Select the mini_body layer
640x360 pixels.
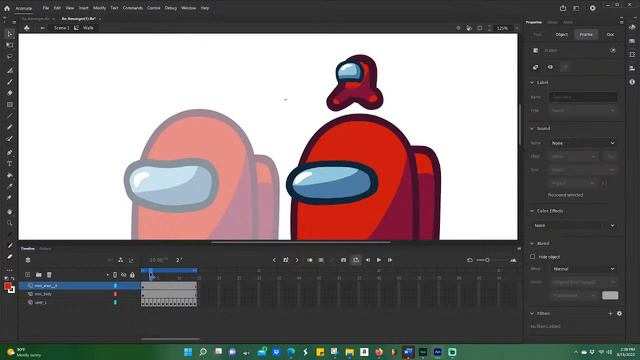point(43,294)
